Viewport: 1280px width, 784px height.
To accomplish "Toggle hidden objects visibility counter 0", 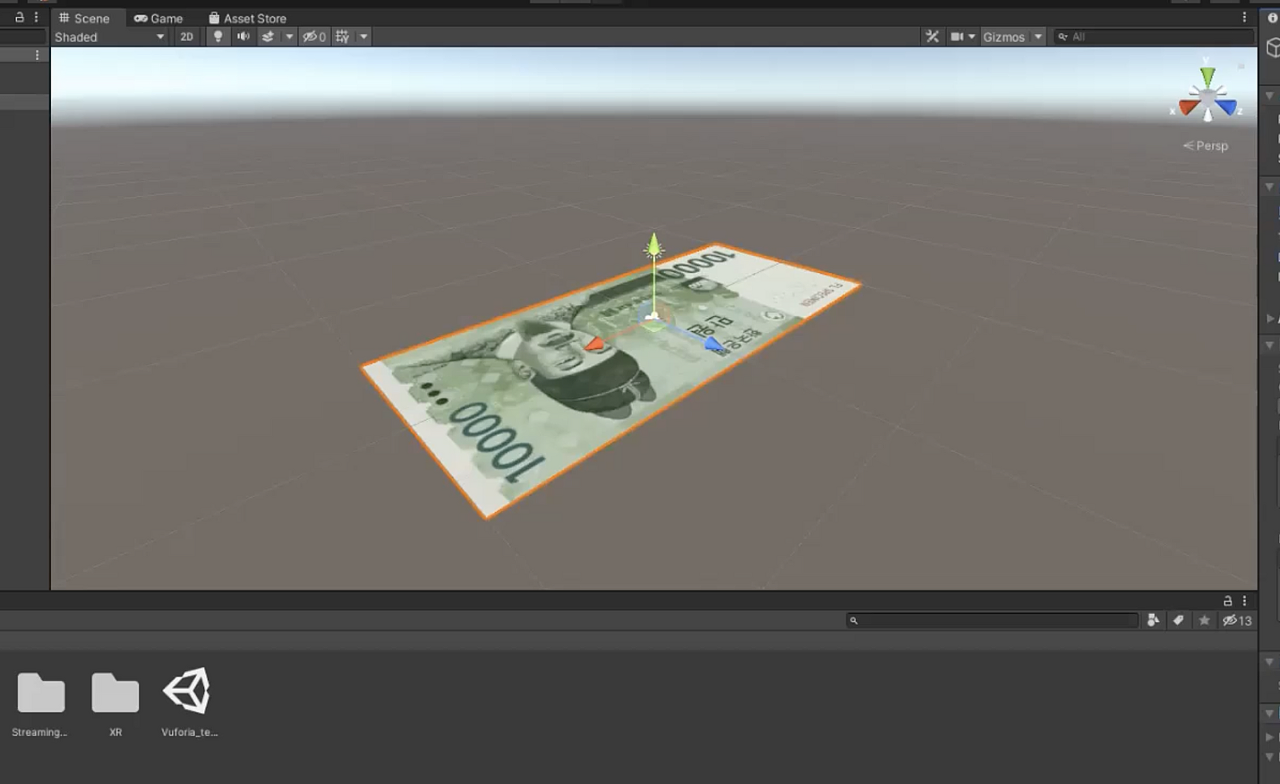I will tap(314, 37).
